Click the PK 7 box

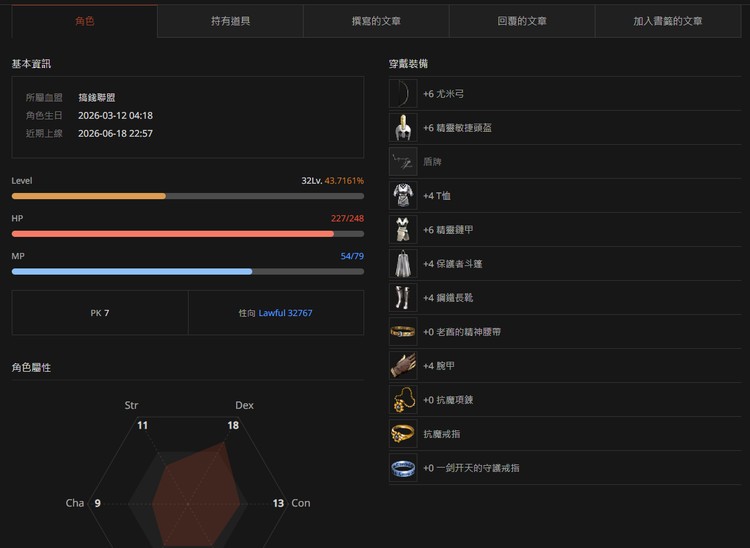[100, 313]
